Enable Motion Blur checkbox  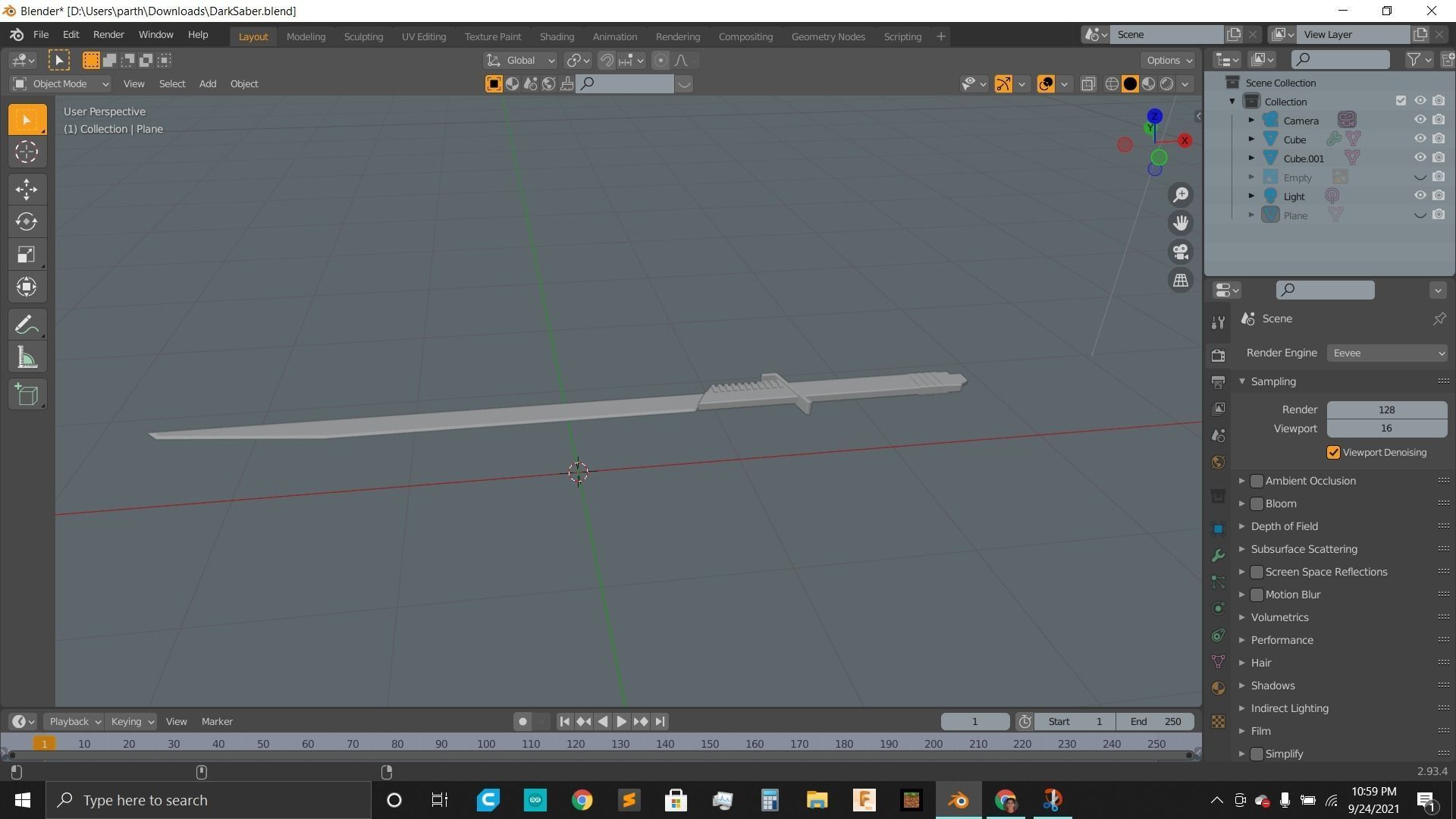pos(1257,595)
